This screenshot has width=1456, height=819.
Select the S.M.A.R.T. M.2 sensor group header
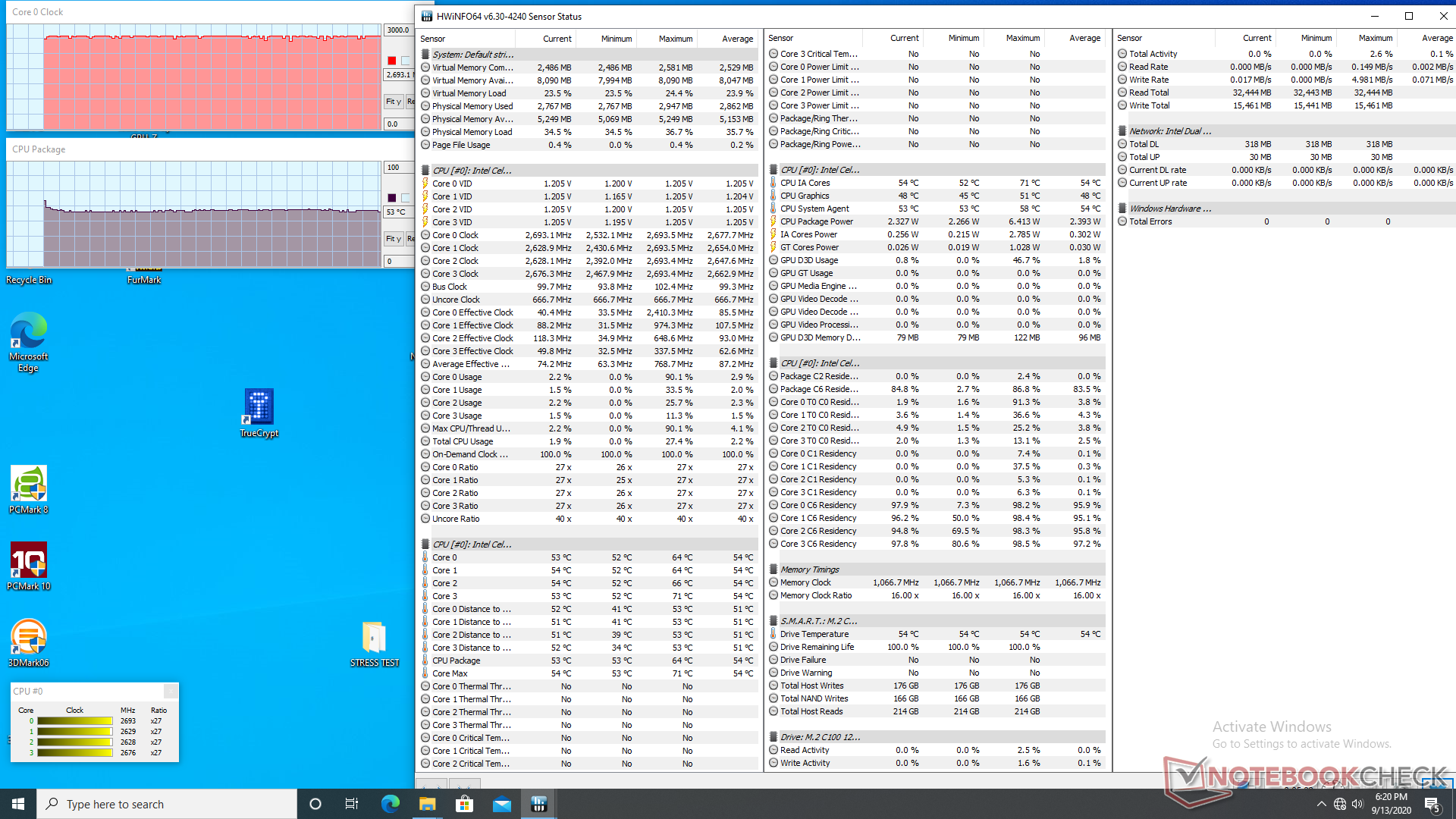pyautogui.click(x=818, y=621)
